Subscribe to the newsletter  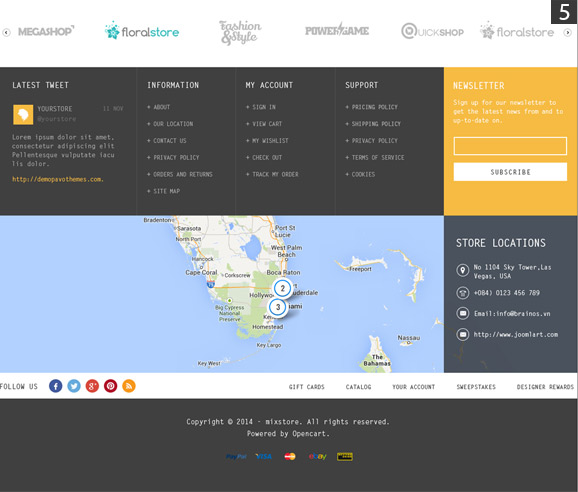coord(510,172)
